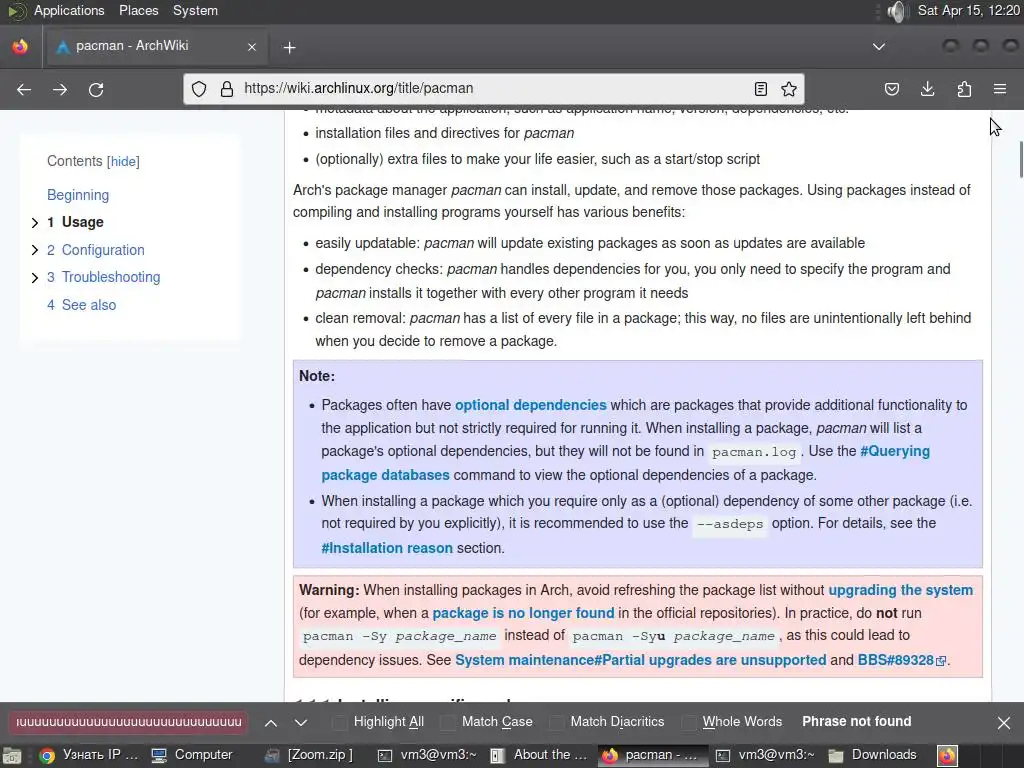
Task: Click the site security padlock icon
Action: tap(227, 89)
